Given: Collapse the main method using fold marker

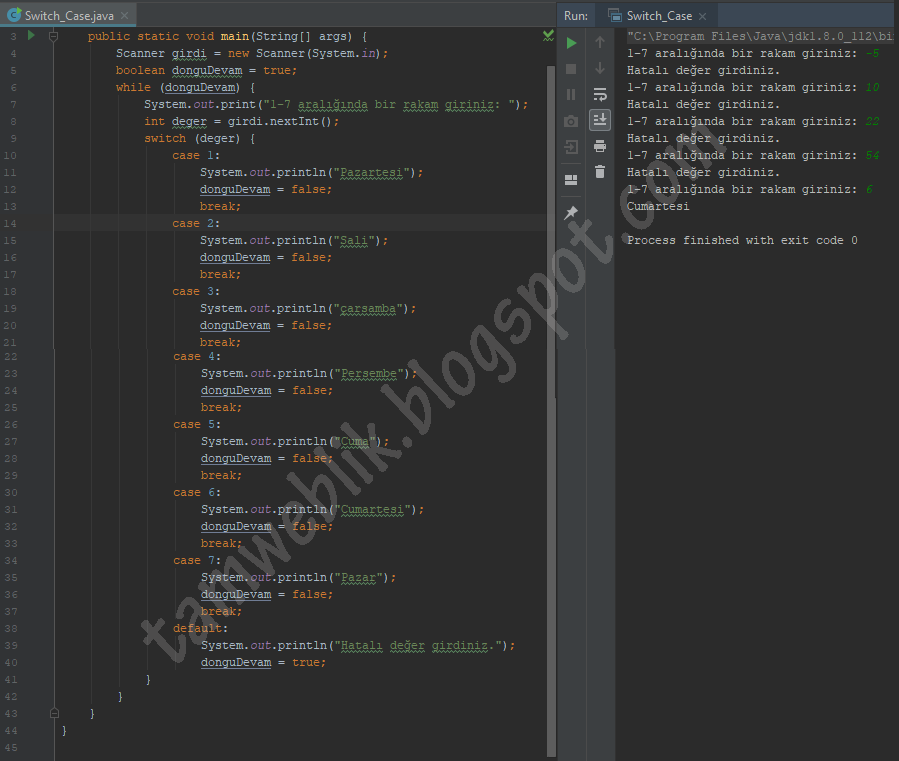Looking at the screenshot, I should click(x=53, y=36).
